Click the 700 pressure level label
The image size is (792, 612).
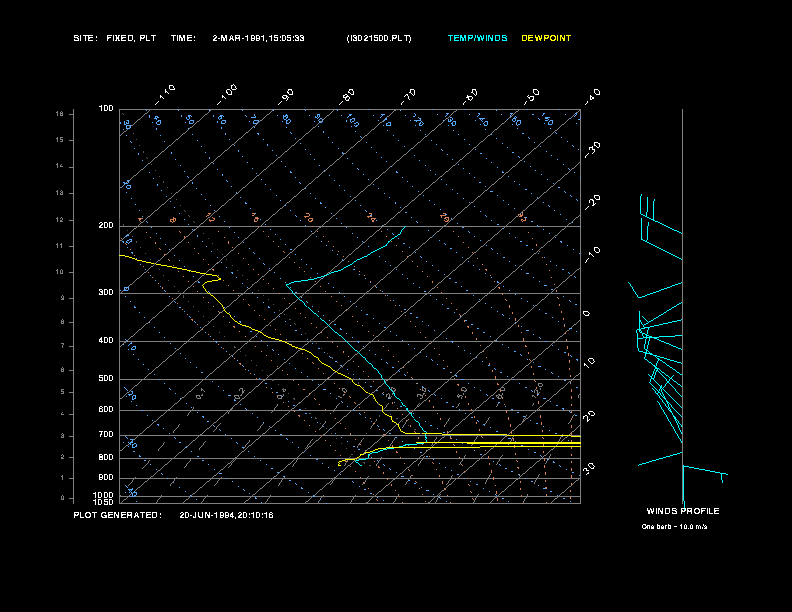(x=106, y=435)
